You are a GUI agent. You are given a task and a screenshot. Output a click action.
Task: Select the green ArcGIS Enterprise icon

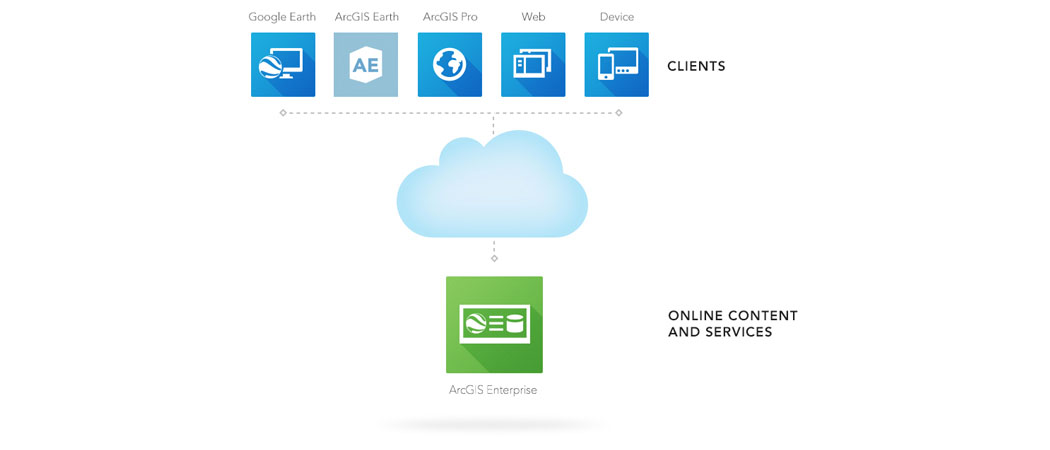click(x=494, y=325)
